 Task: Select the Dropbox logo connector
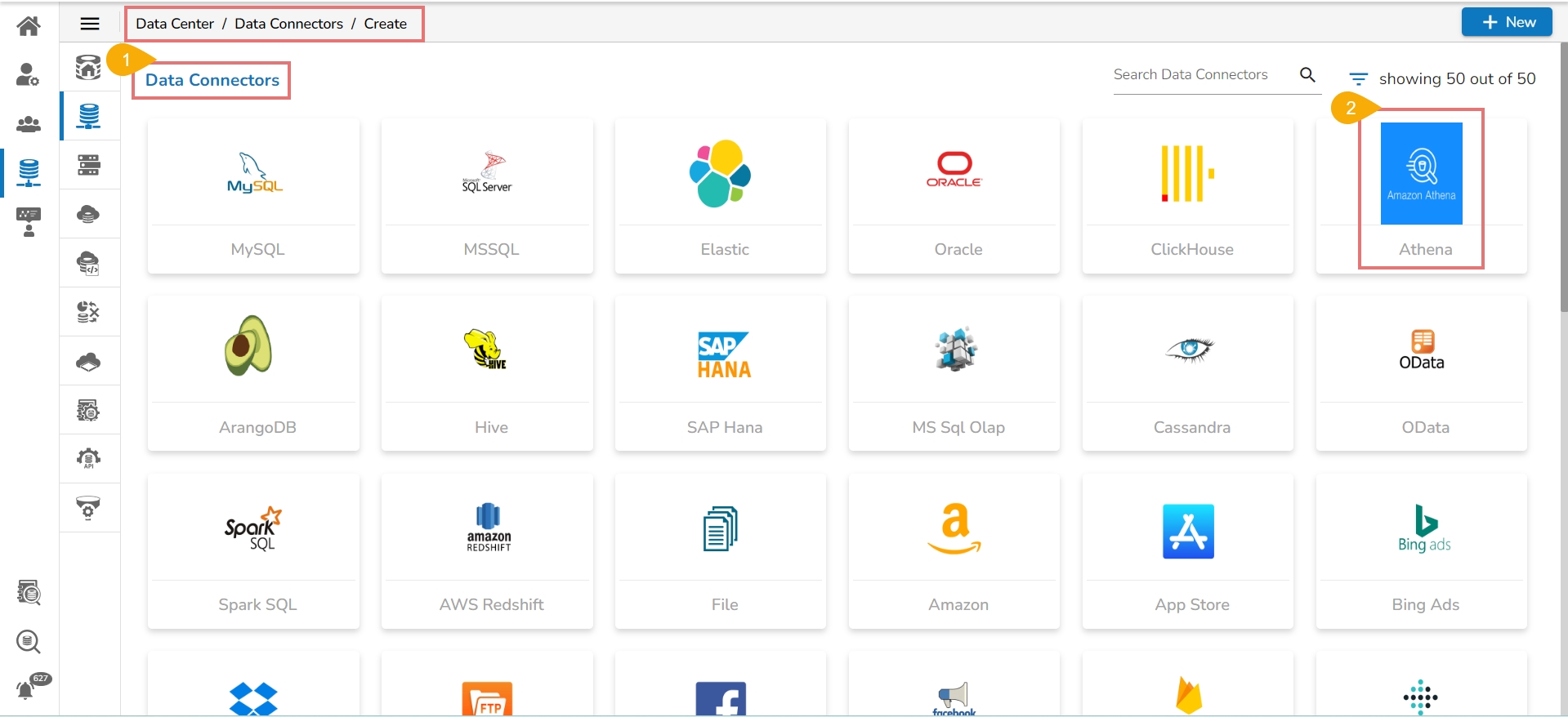(253, 684)
